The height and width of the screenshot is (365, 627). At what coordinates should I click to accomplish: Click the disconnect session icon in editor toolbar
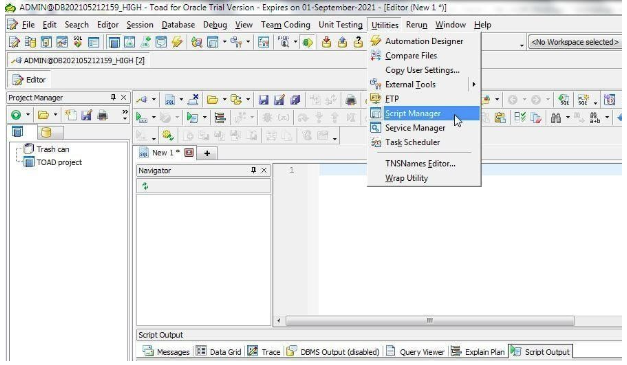[194, 100]
